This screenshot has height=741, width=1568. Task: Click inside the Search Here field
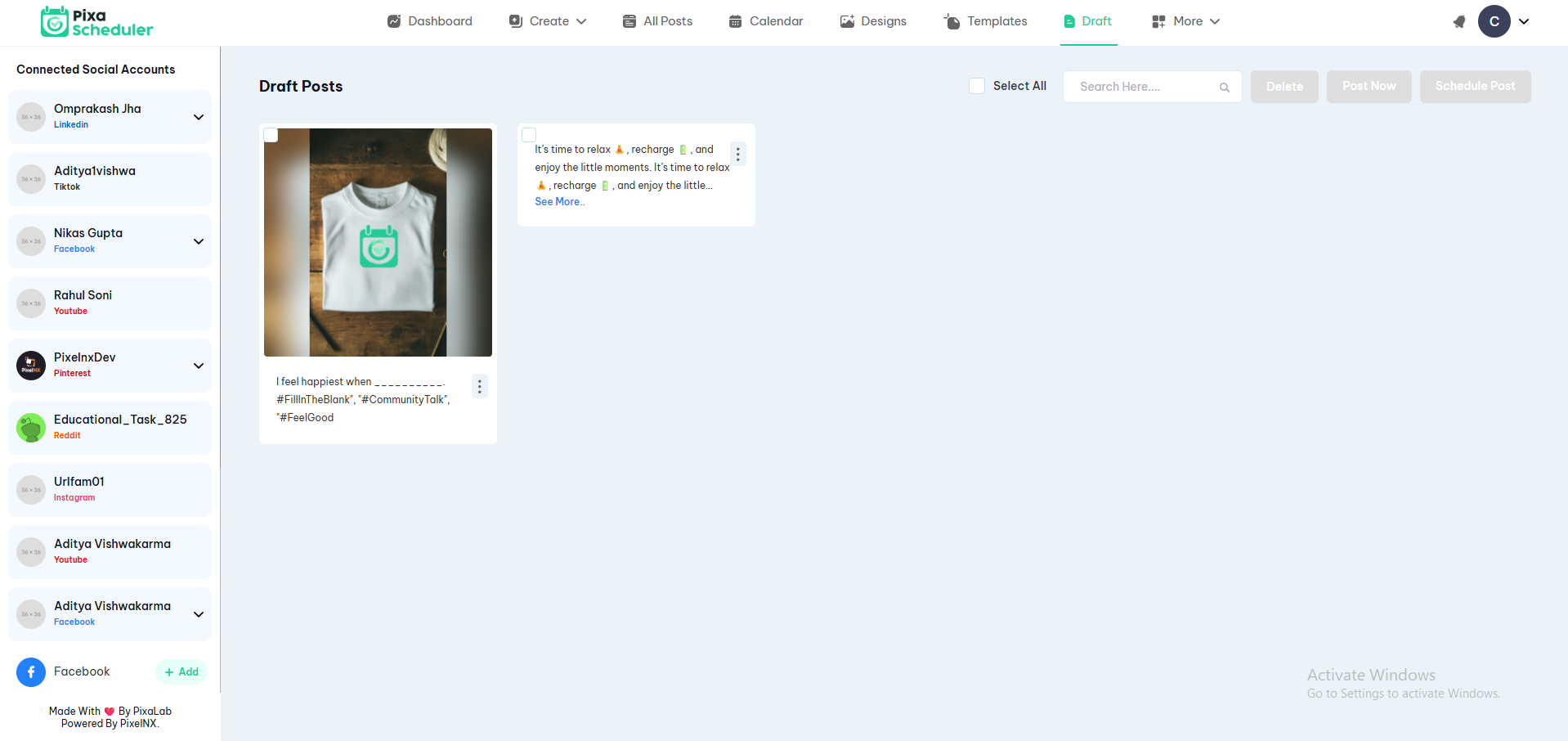click(1136, 87)
